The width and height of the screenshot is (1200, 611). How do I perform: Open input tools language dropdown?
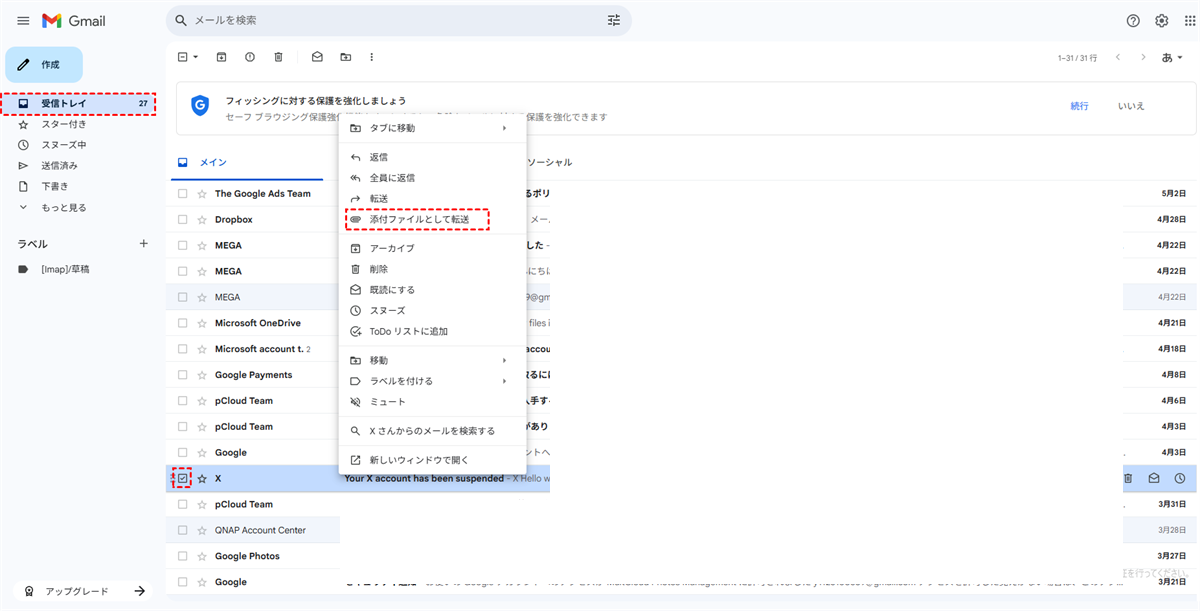pos(1172,57)
